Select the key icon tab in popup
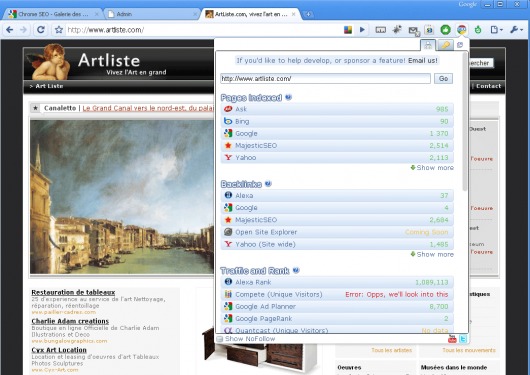 click(445, 45)
